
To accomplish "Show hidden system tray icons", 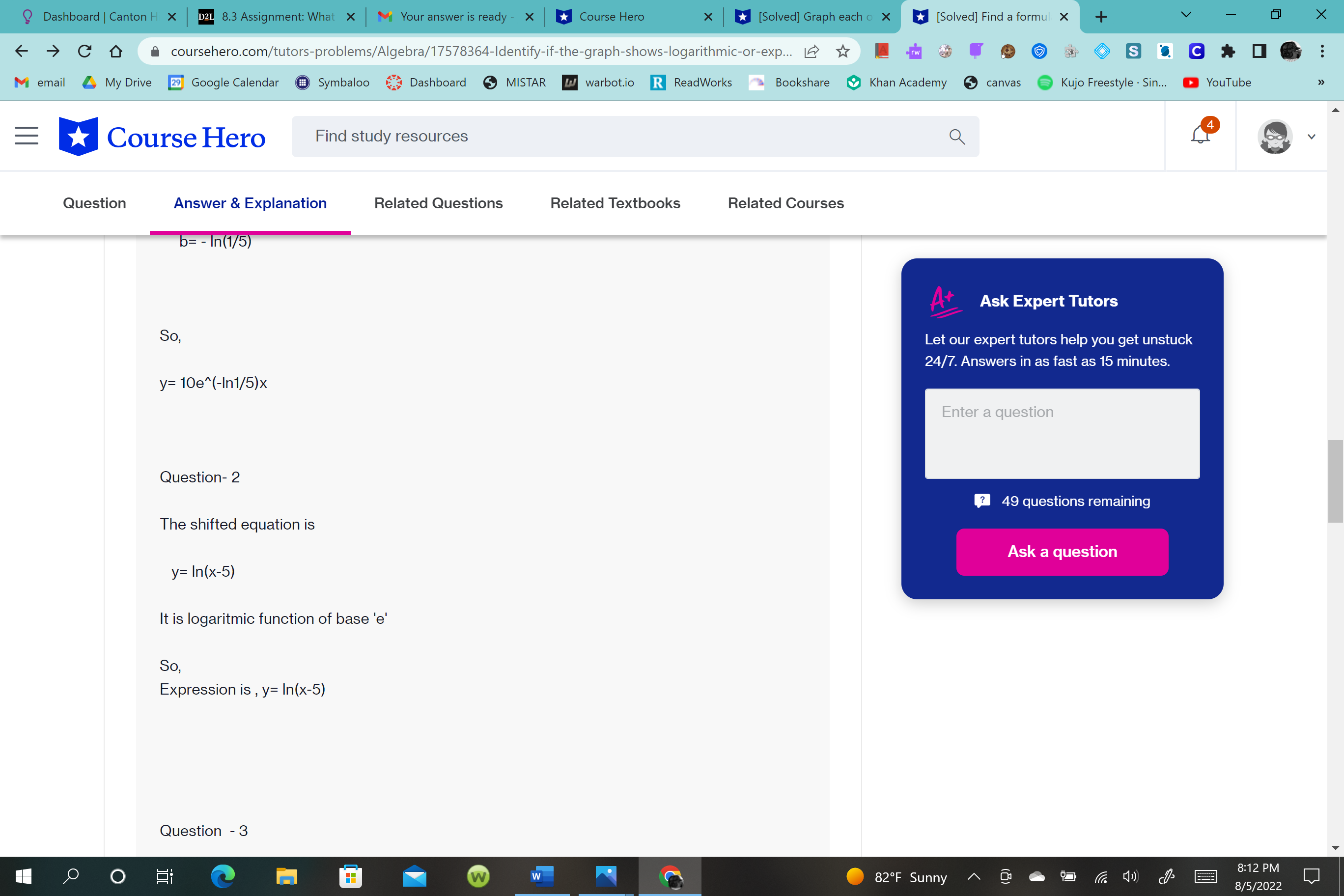I will 974,876.
